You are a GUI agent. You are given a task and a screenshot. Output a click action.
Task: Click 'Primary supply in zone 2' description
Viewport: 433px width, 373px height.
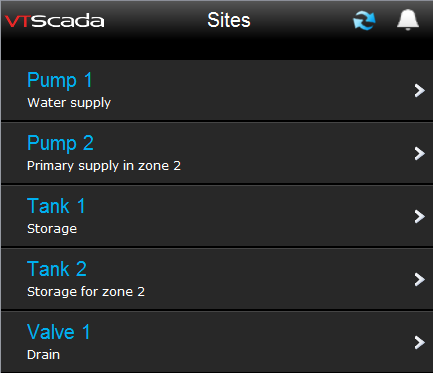pyautogui.click(x=104, y=166)
